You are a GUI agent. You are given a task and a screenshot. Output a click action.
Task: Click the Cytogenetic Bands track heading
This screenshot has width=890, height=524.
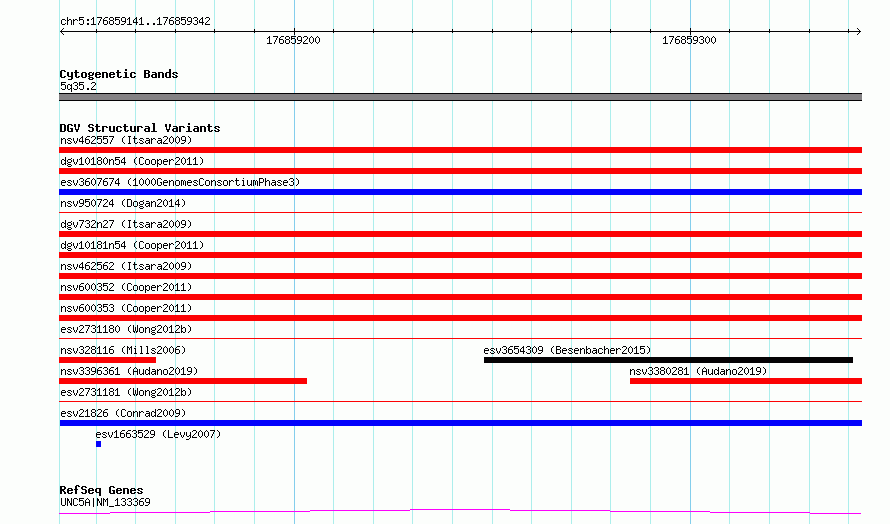click(119, 74)
